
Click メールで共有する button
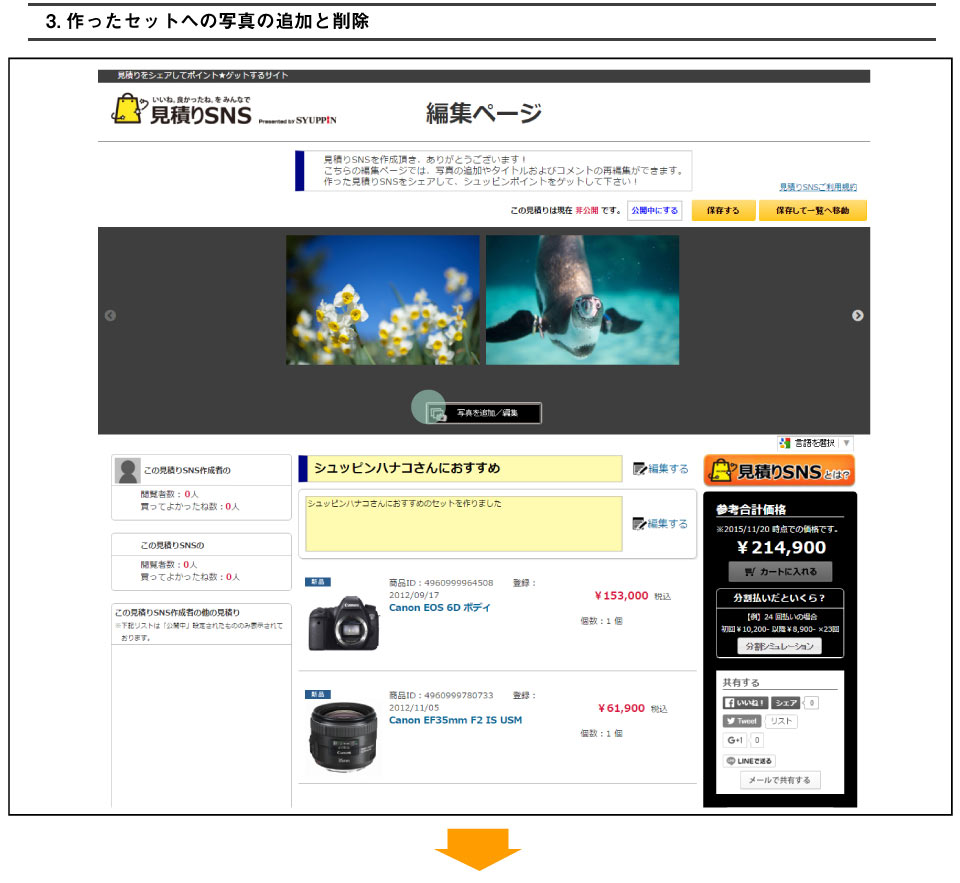click(x=779, y=780)
